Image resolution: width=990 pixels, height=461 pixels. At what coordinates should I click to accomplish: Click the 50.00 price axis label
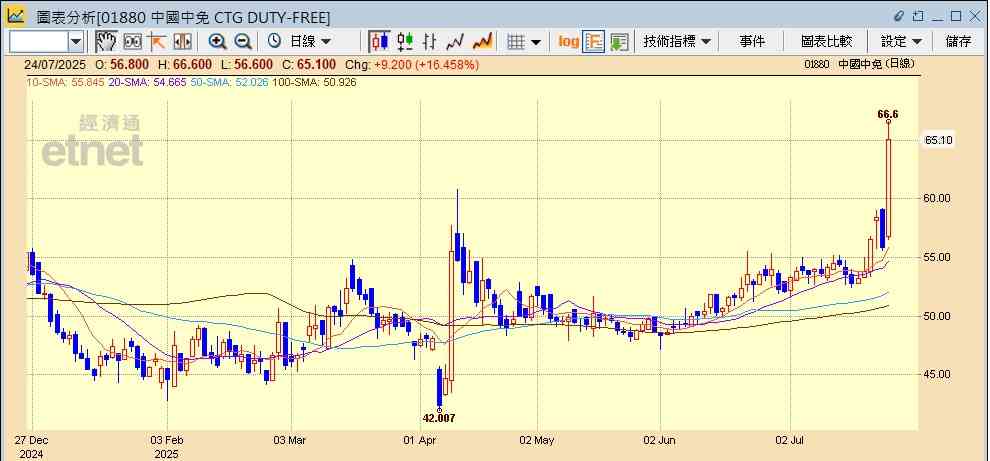coord(938,316)
